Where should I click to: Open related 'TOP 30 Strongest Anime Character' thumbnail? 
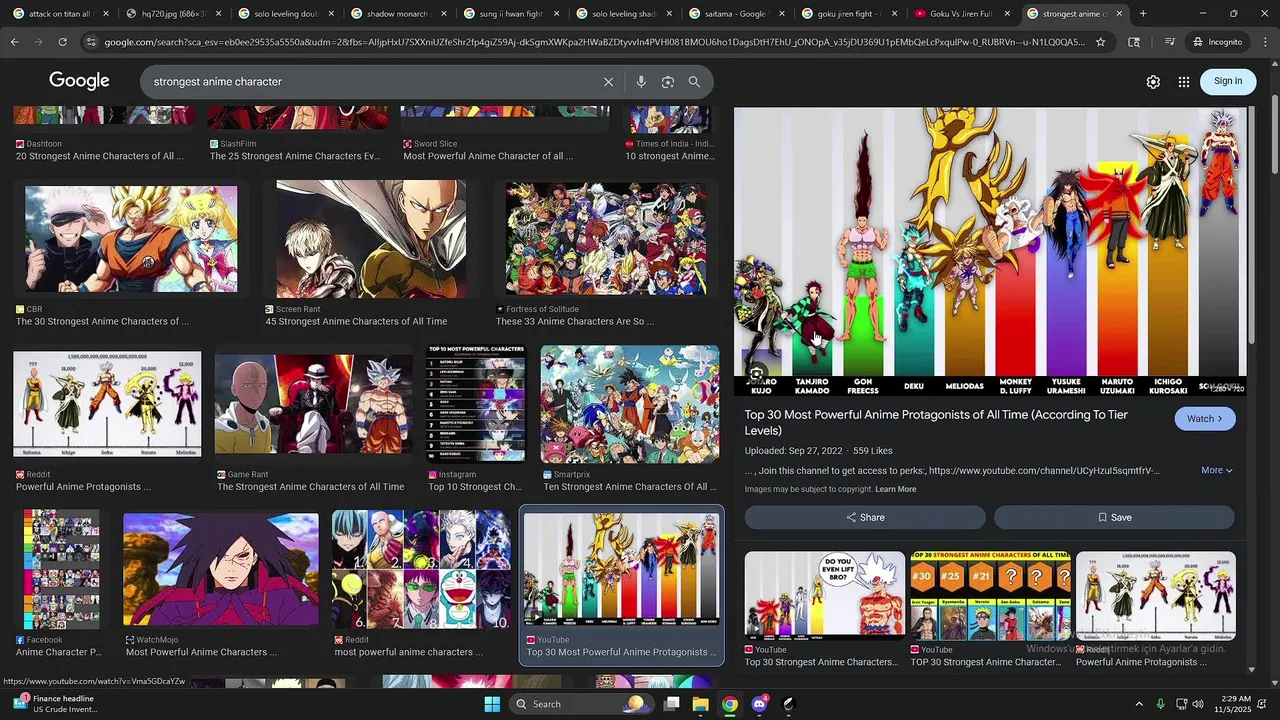[x=990, y=594]
